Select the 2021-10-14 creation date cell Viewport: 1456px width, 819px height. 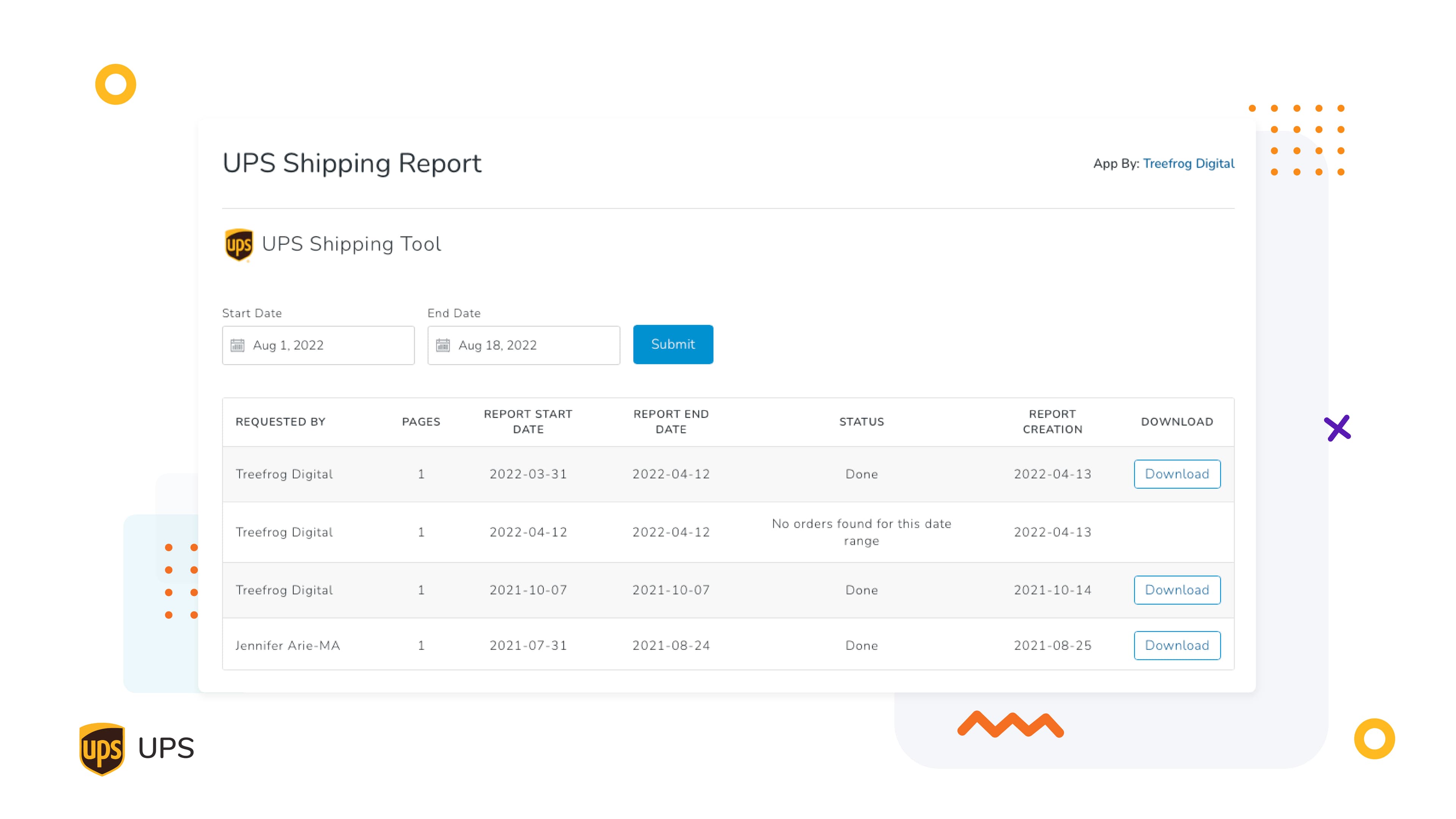[1053, 590]
